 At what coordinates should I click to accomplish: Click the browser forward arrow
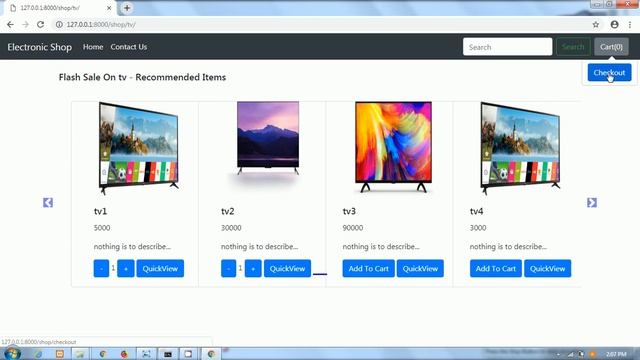coord(25,24)
